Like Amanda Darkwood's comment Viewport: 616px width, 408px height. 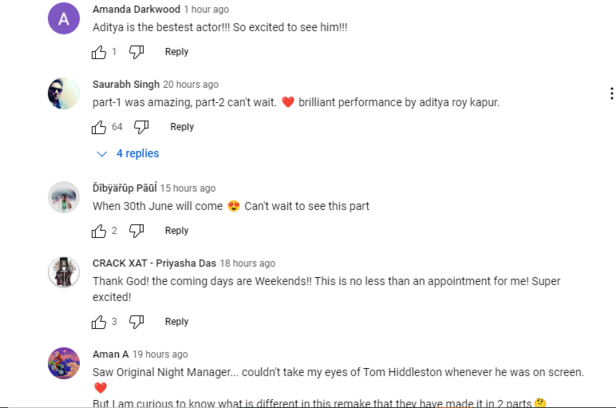pos(99,52)
